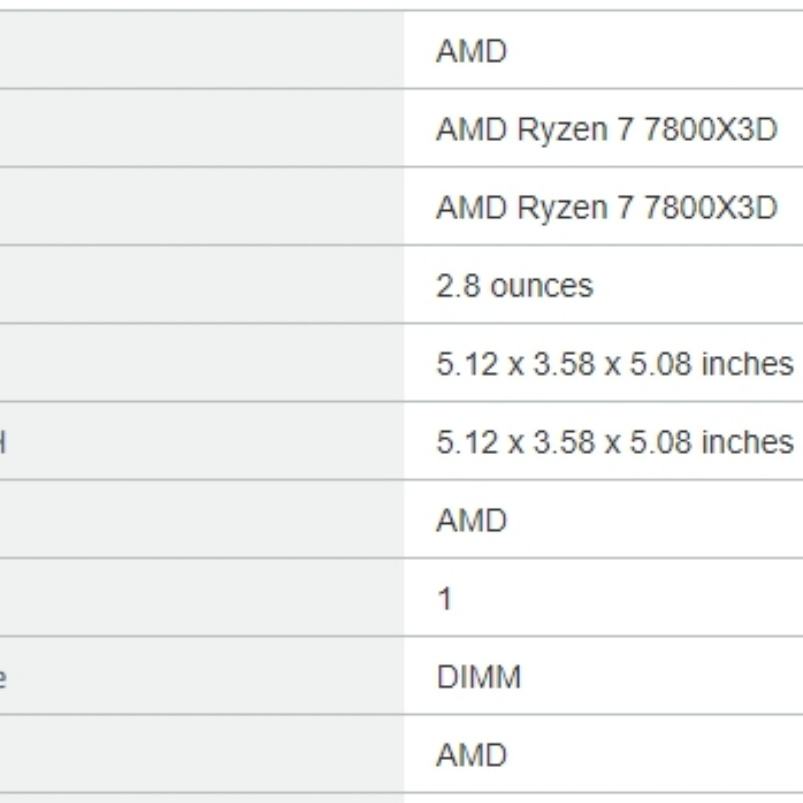Click the gray label cell beside value 1
This screenshot has width=803, height=803.
(x=200, y=598)
